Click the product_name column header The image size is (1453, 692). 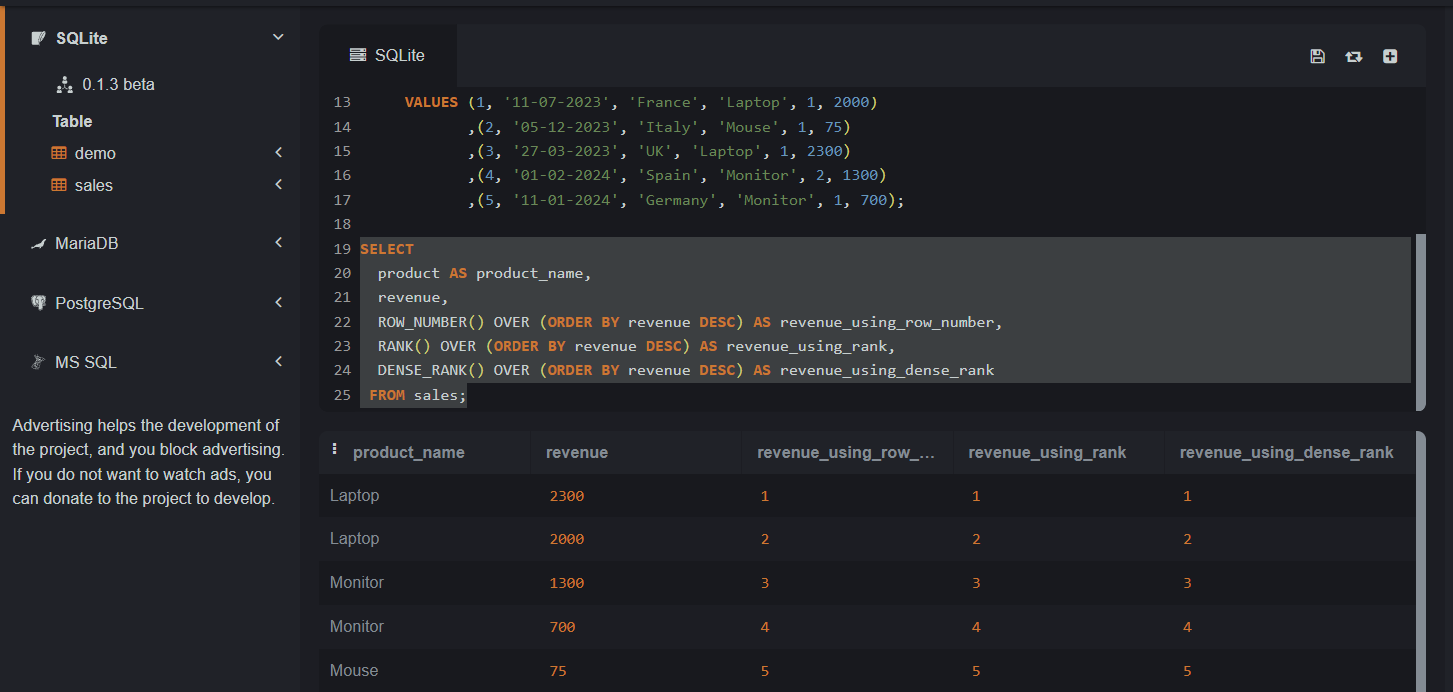click(409, 452)
